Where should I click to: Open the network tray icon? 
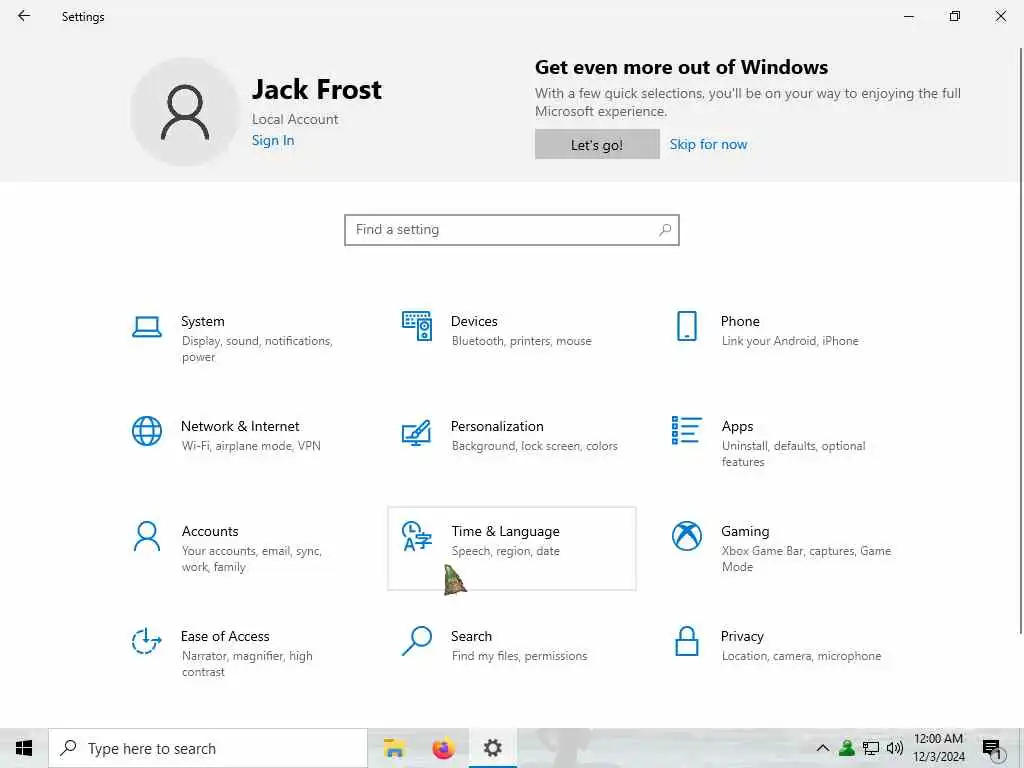(871, 748)
